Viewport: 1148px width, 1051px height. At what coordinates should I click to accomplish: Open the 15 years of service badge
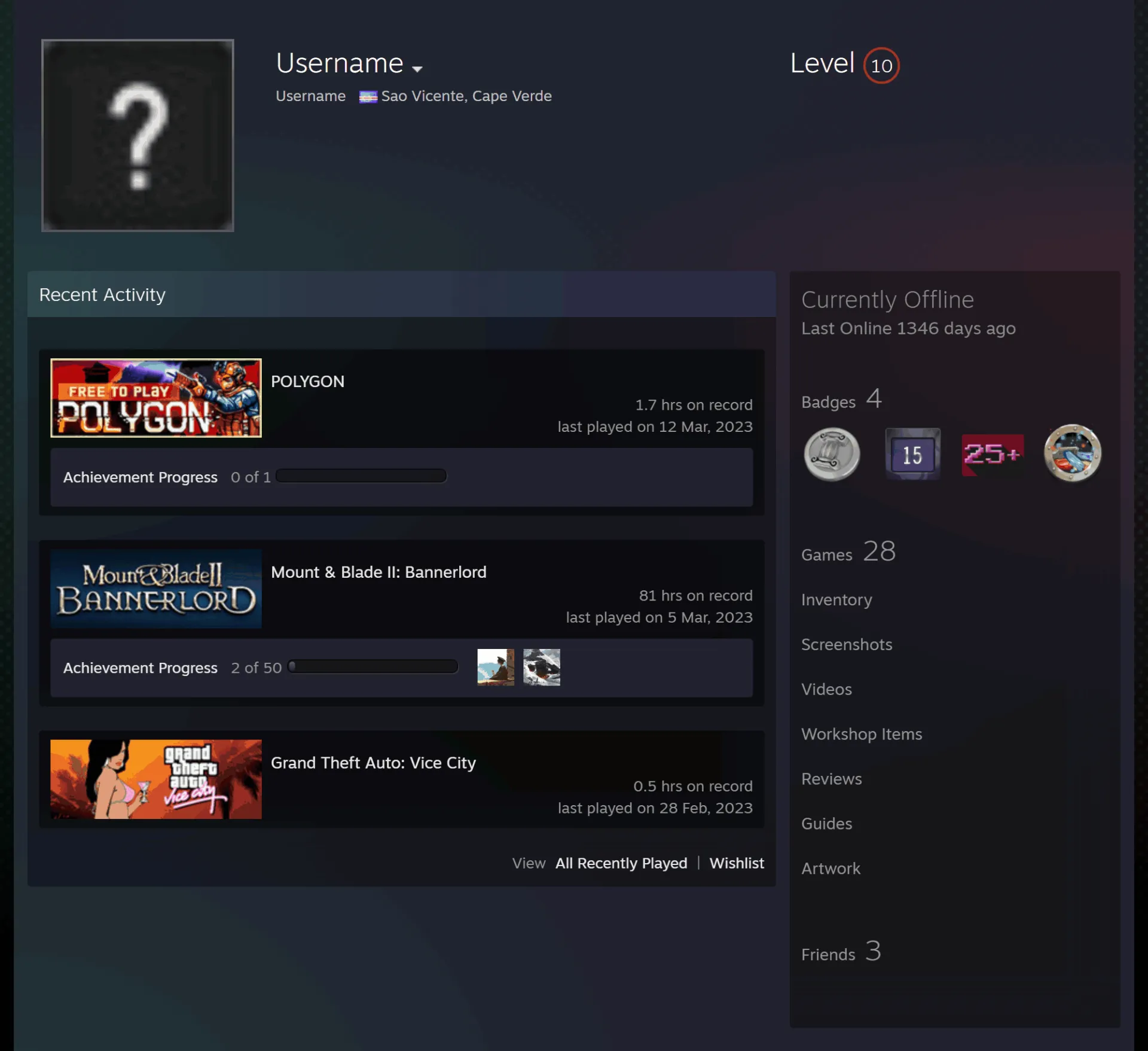click(912, 454)
